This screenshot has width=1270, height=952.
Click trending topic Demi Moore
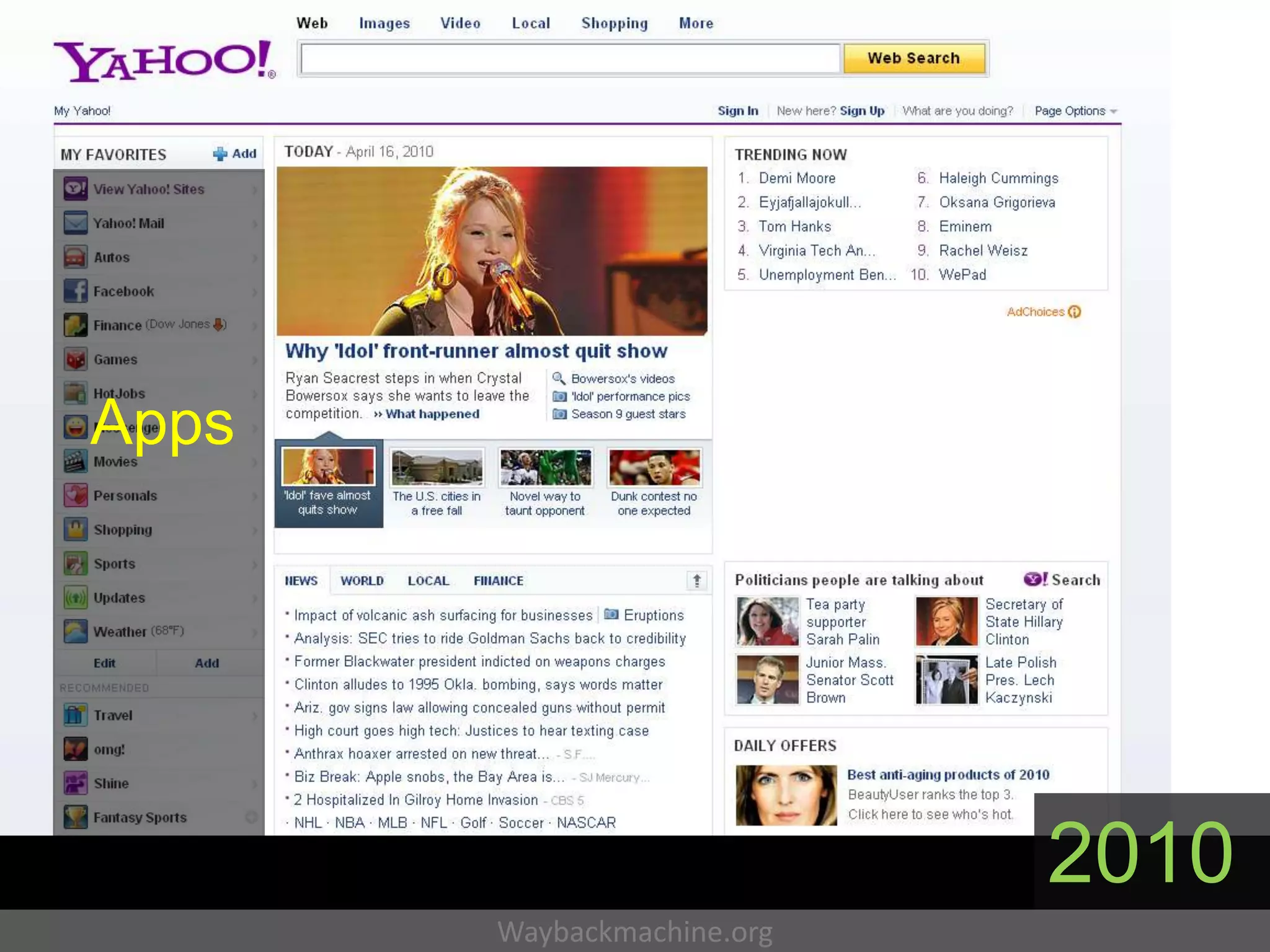pos(797,178)
